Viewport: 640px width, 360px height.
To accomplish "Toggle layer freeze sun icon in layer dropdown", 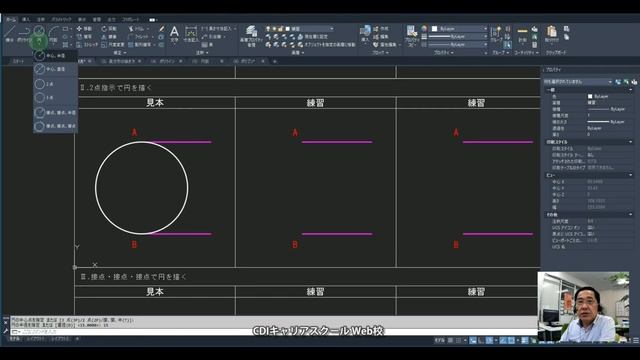I will [x=274, y=29].
